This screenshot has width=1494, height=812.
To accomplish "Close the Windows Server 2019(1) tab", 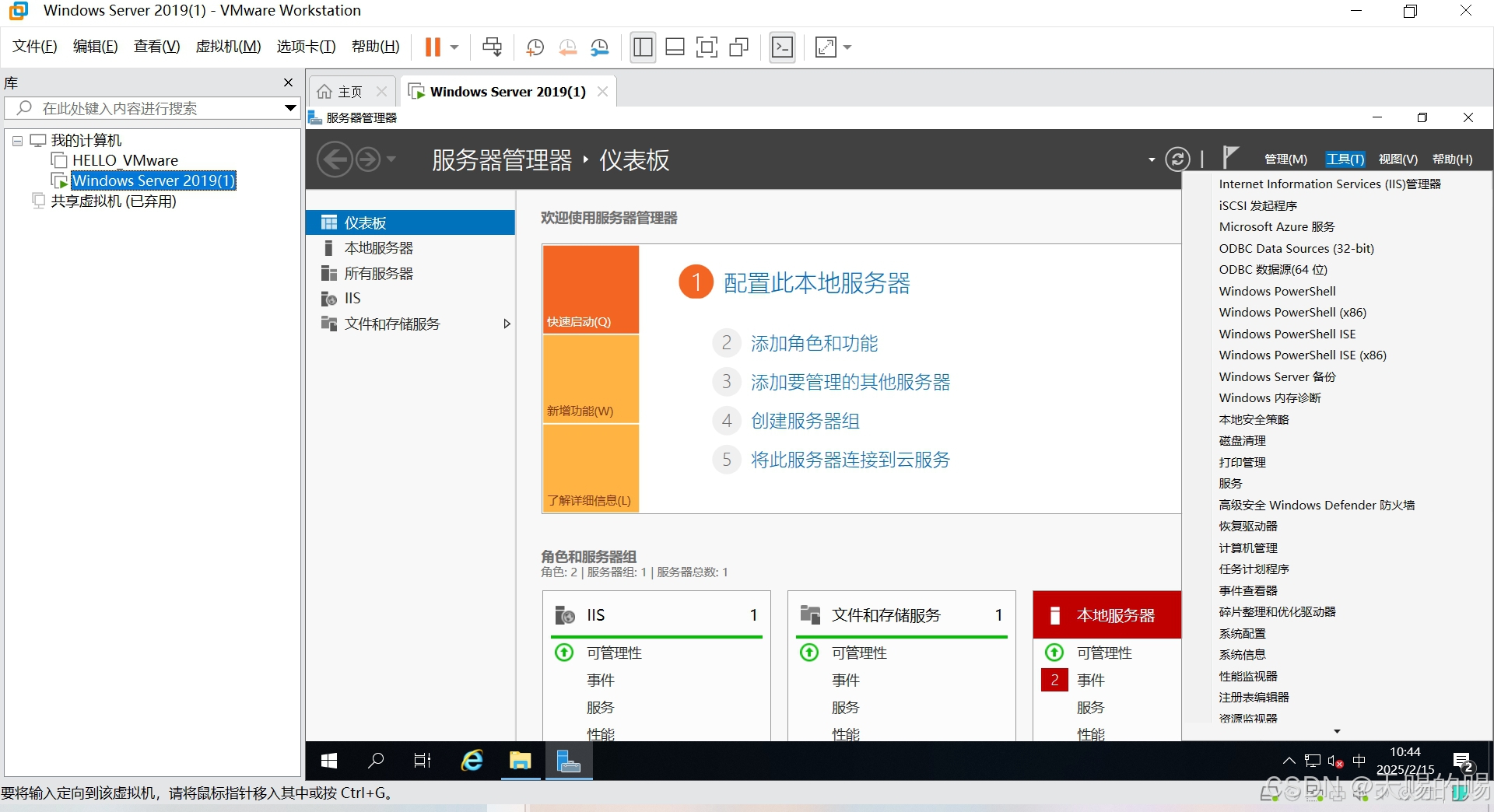I will click(x=602, y=92).
